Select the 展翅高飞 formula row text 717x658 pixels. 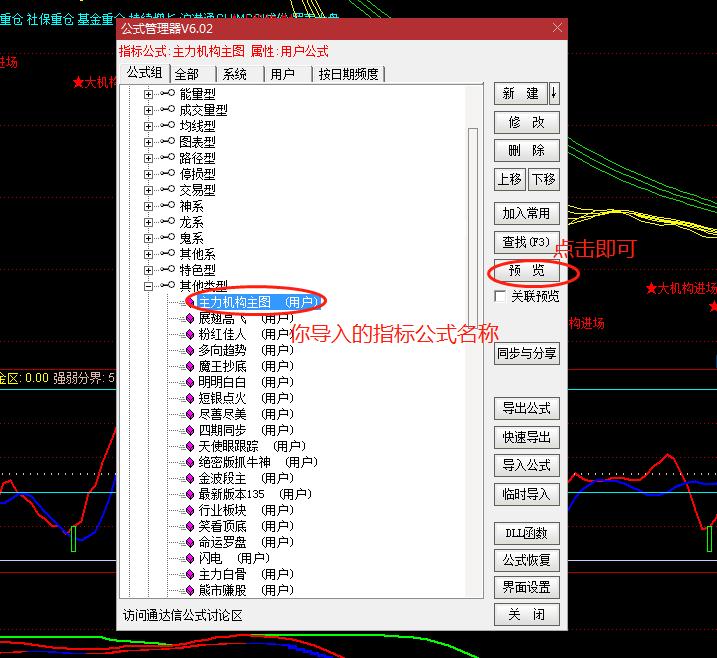tap(246, 318)
